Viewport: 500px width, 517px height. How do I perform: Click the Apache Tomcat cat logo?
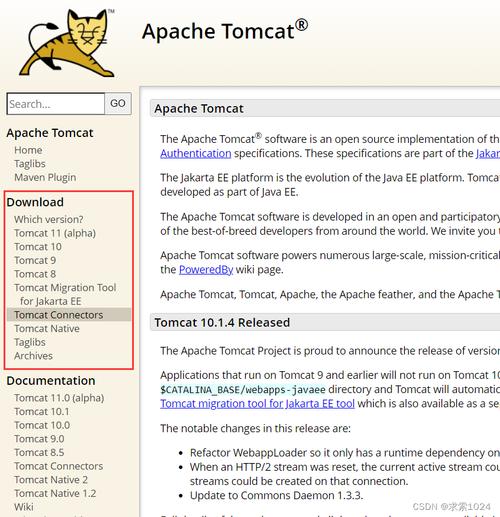[67, 43]
